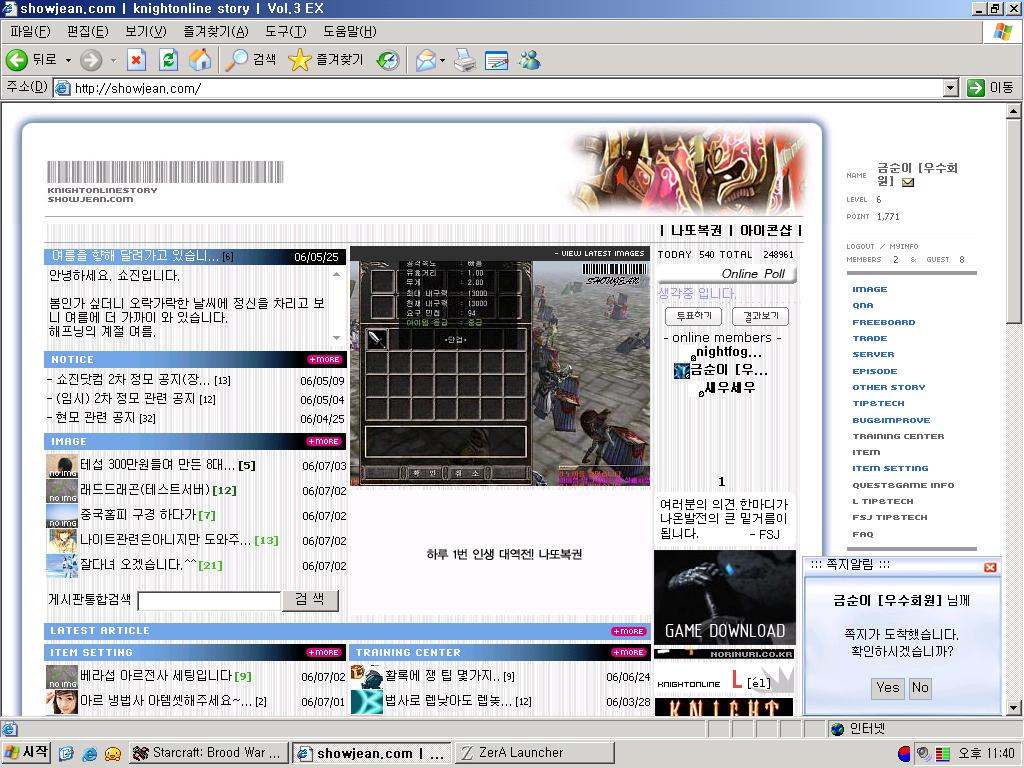
Task: Open Favorites (즐겨찾기) star button
Action: point(326,60)
